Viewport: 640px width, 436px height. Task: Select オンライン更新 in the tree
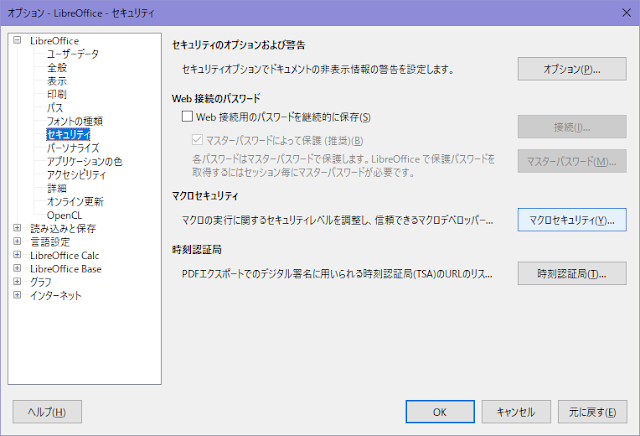click(x=75, y=202)
